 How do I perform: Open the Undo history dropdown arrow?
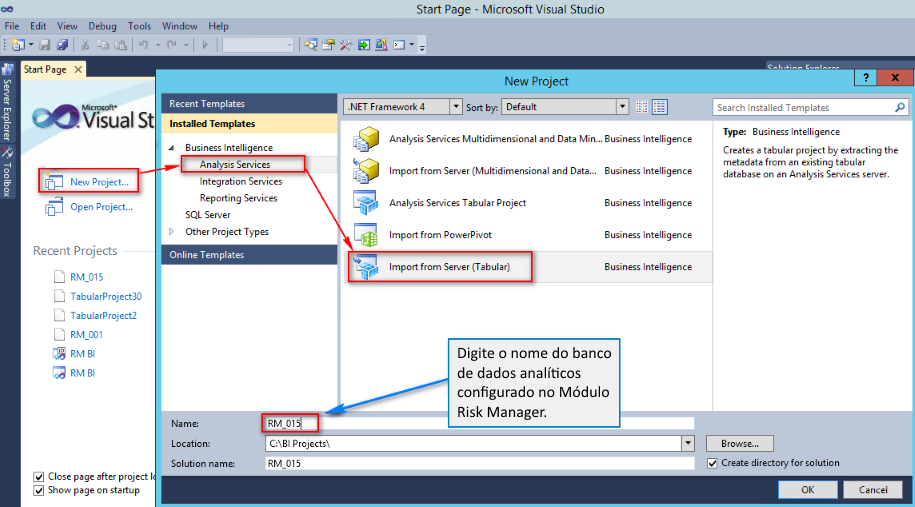pyautogui.click(x=158, y=45)
